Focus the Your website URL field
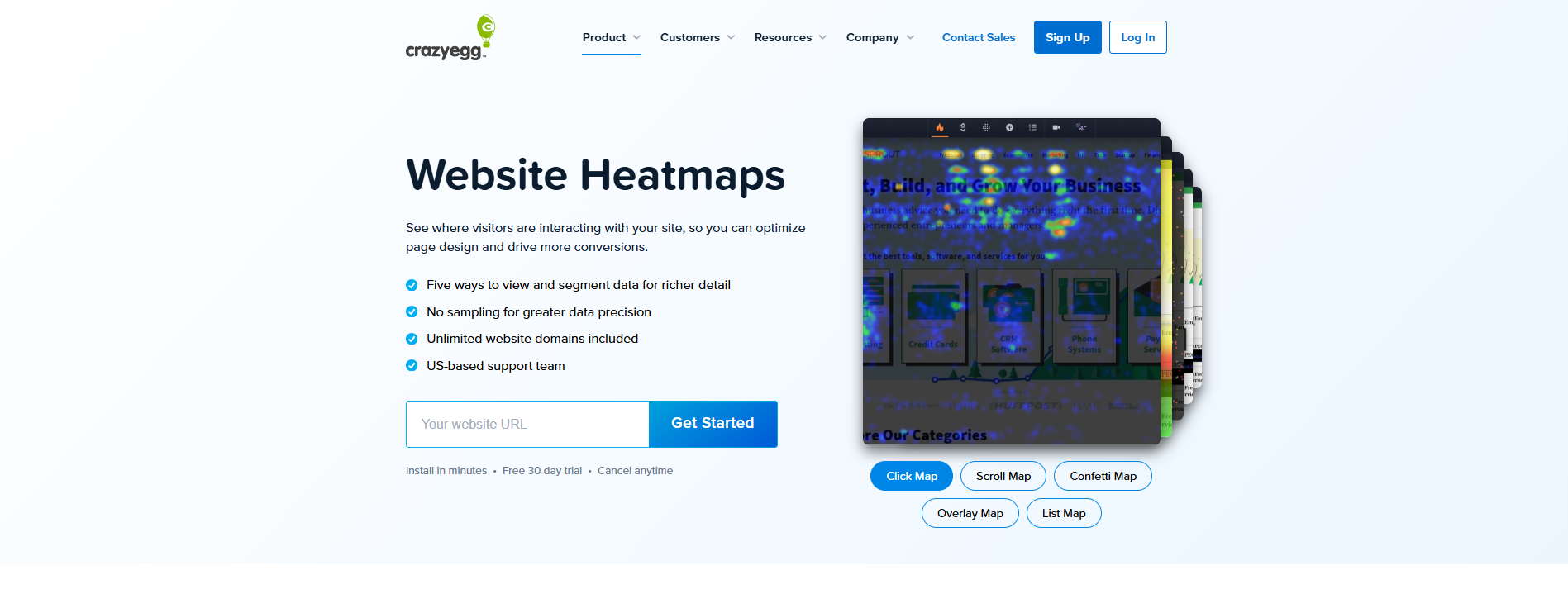 click(x=527, y=424)
